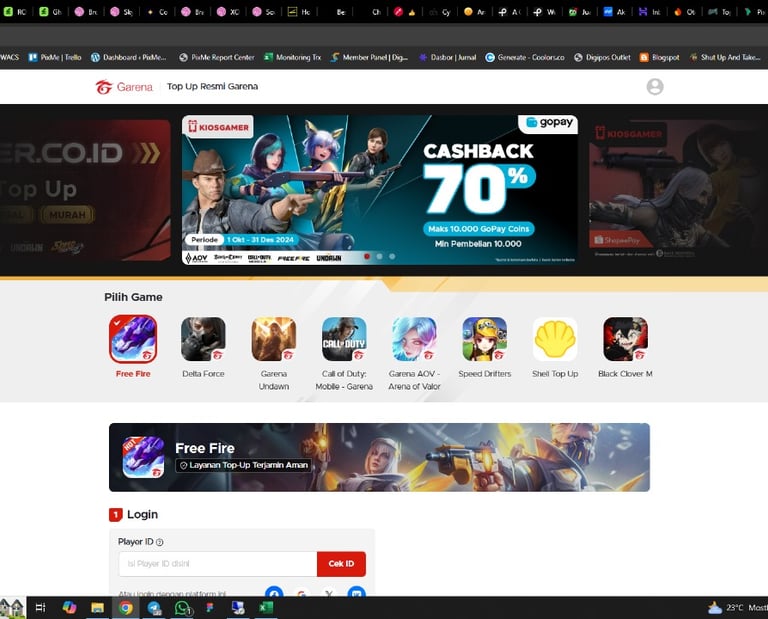Image resolution: width=768 pixels, height=619 pixels.
Task: Click the Player ID input field
Action: tap(218, 564)
